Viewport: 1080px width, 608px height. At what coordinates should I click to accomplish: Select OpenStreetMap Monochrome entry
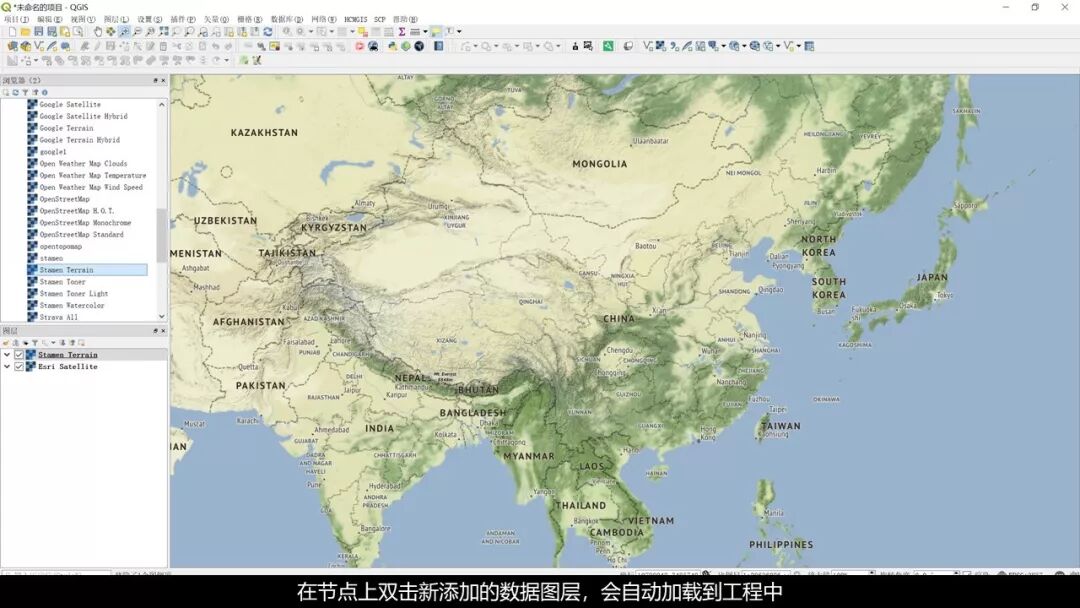pos(85,222)
